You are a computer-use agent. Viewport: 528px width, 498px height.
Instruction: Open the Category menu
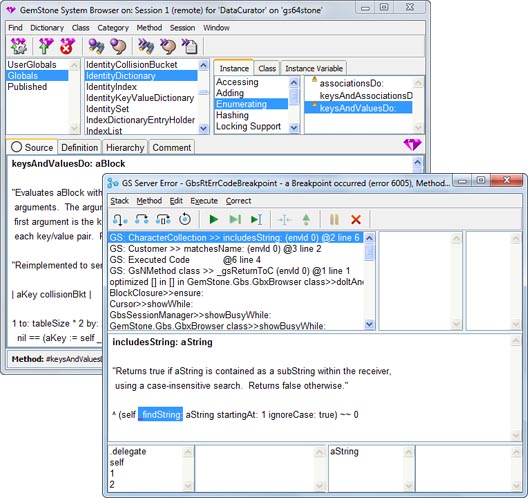click(x=113, y=28)
